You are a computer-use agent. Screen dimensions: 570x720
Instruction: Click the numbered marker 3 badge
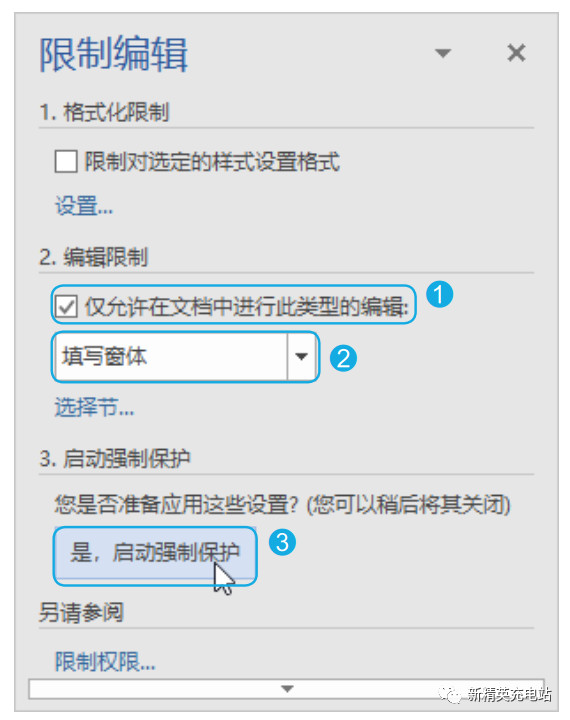pyautogui.click(x=282, y=542)
